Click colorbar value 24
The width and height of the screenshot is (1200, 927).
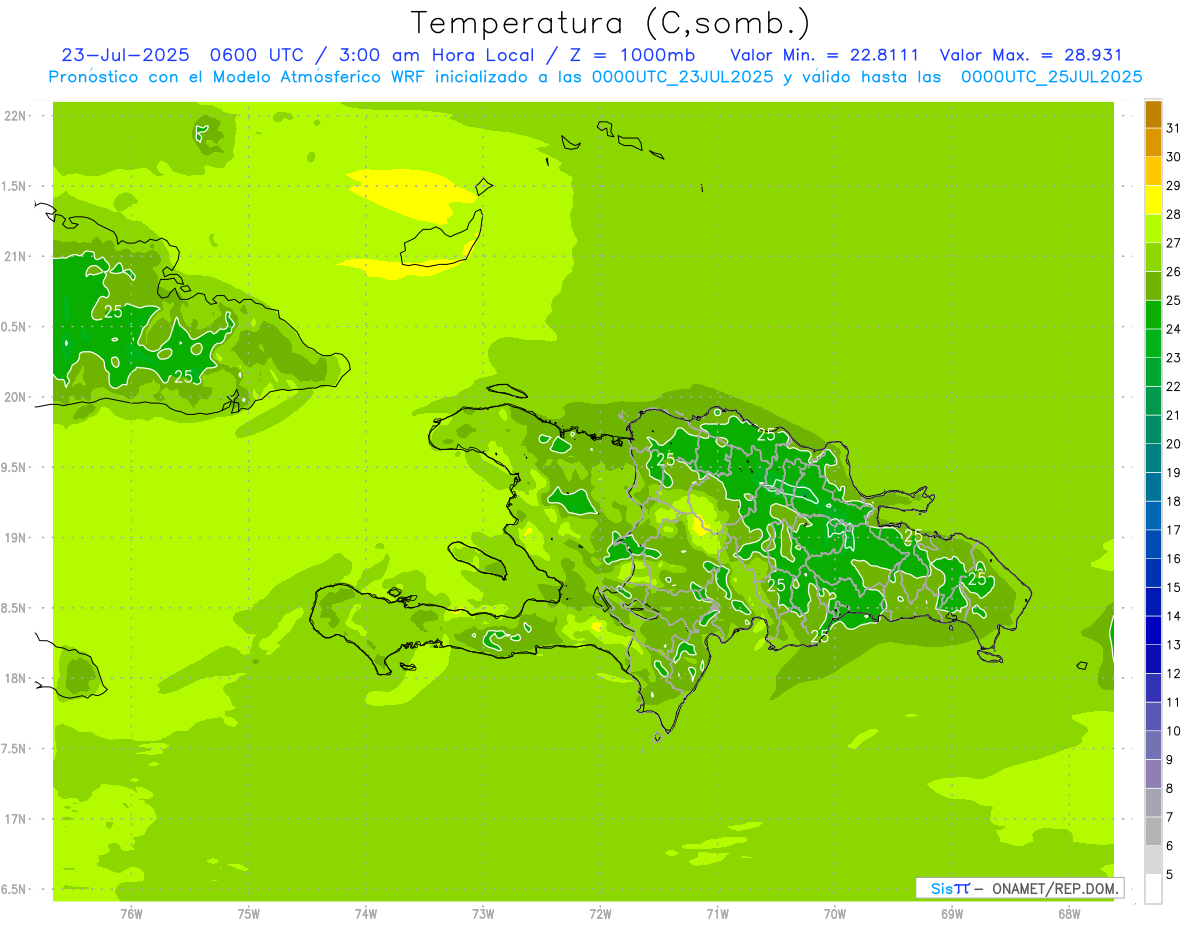coord(1173,329)
